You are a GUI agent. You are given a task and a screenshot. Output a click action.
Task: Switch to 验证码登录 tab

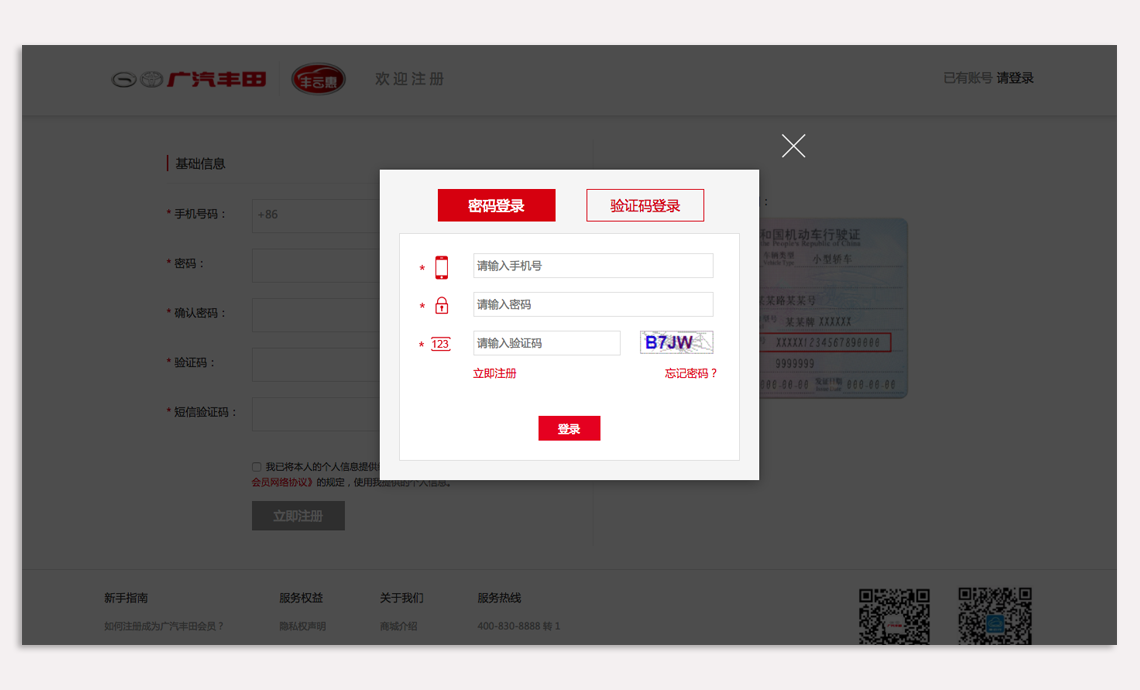[x=645, y=205]
